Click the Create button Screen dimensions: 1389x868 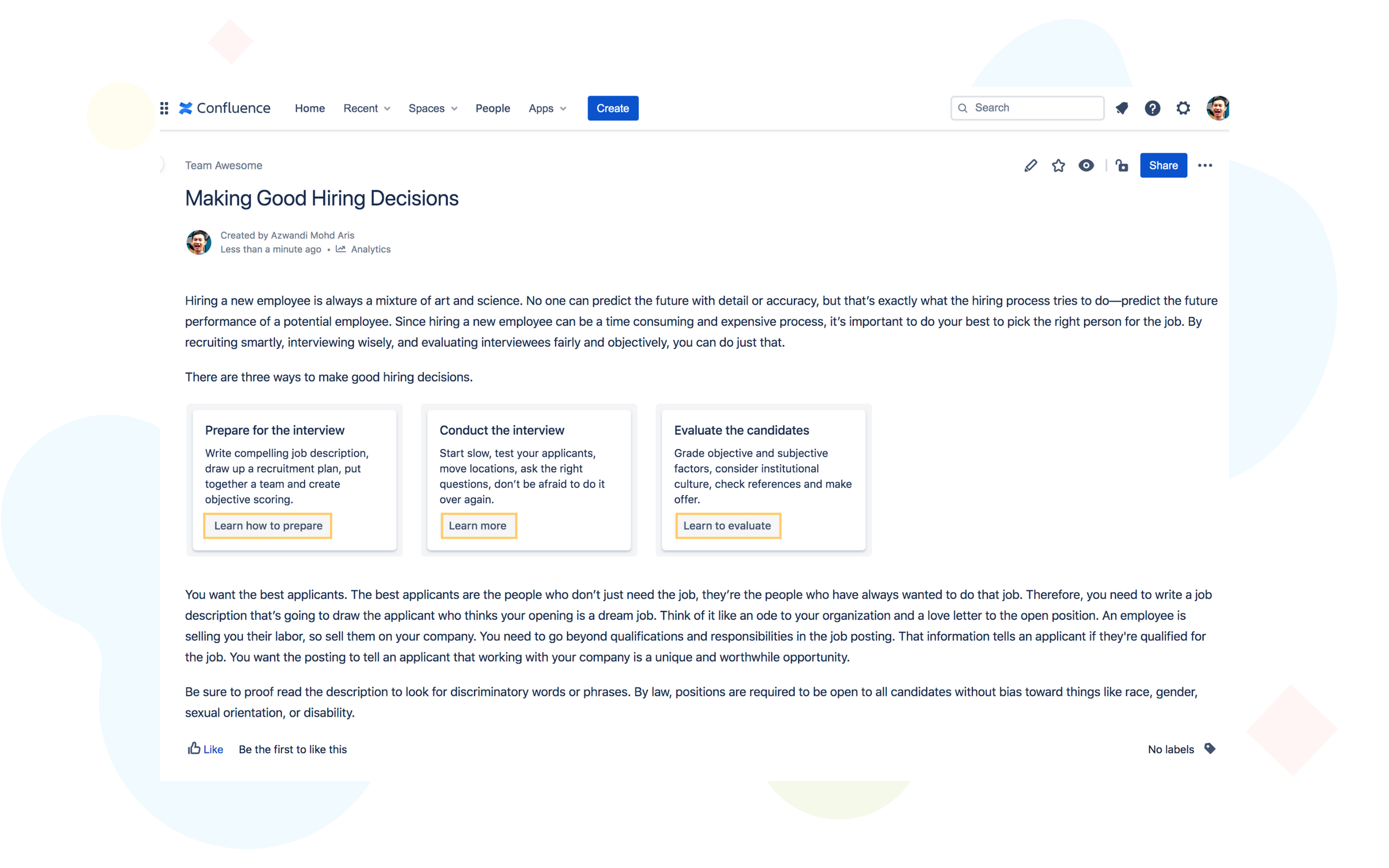[613, 108]
